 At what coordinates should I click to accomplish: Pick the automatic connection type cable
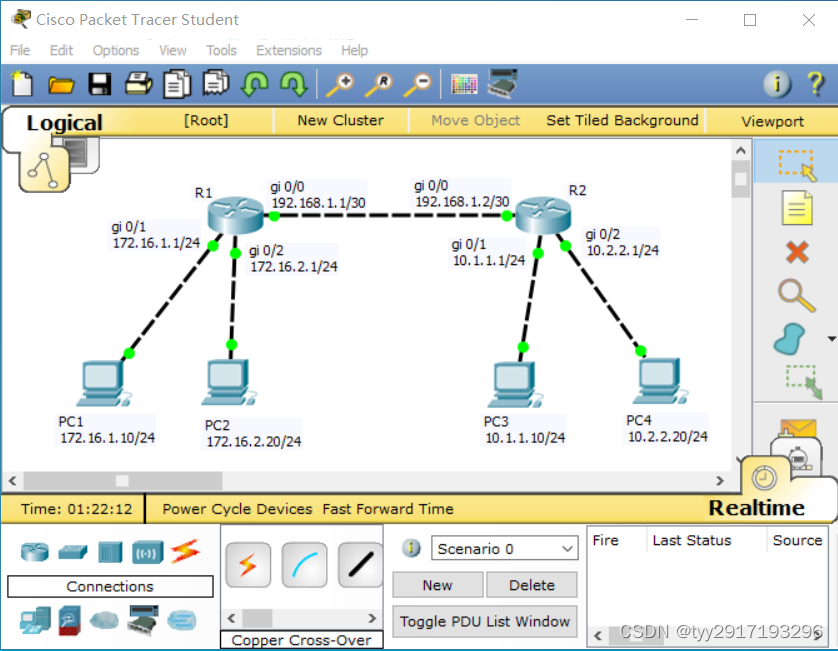pos(247,566)
